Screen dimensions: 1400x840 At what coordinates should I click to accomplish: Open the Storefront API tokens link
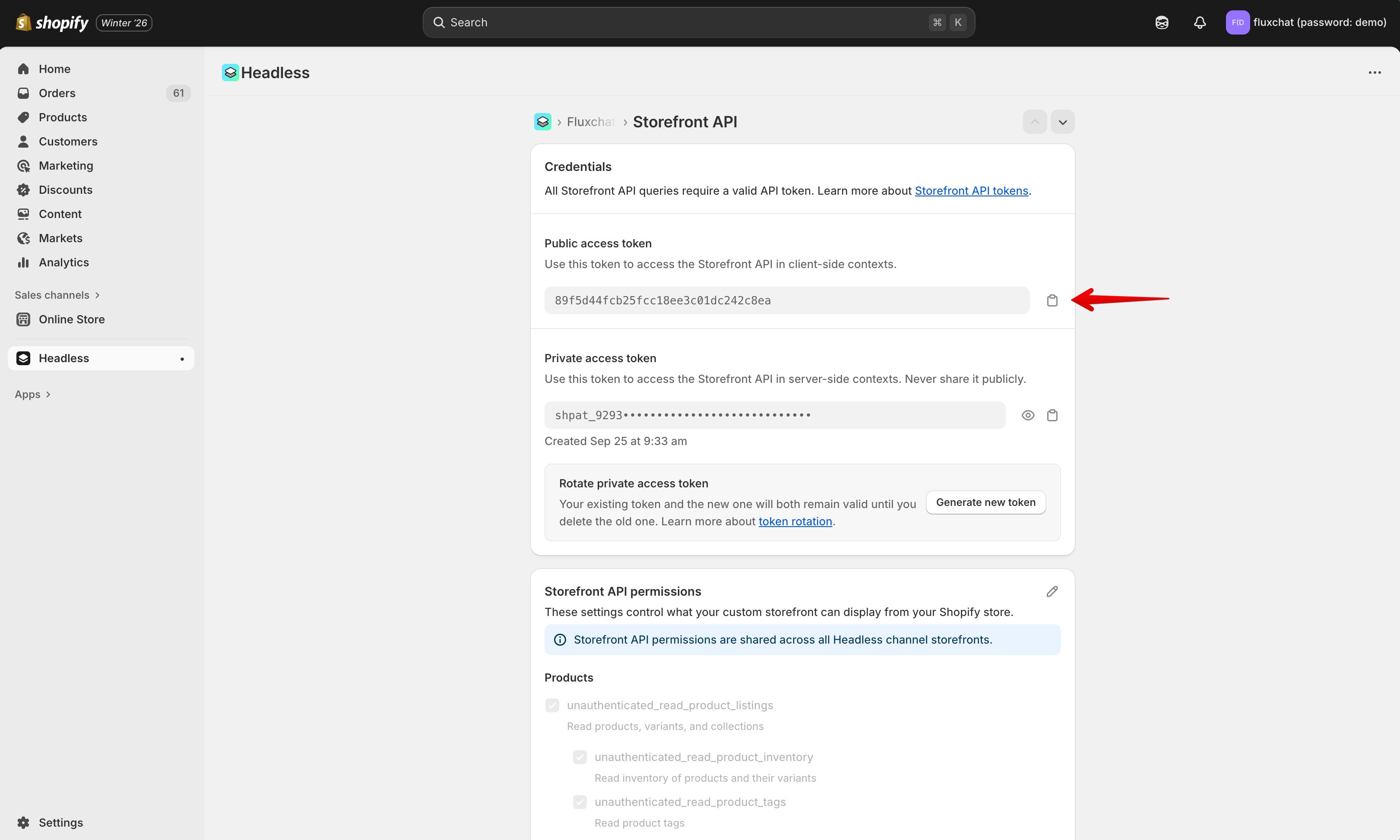pos(971,191)
